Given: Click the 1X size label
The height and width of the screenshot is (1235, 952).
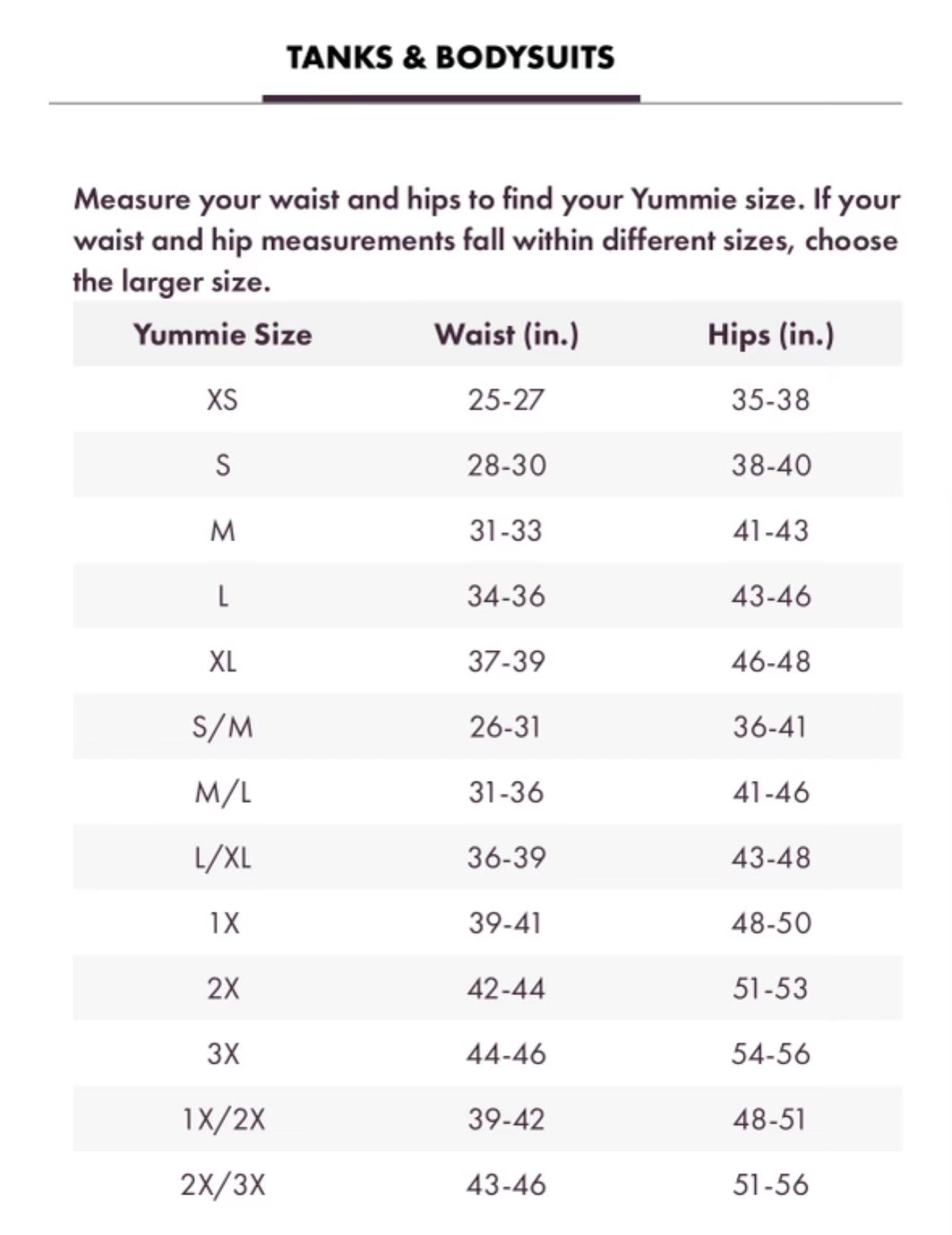Looking at the screenshot, I should pos(223,923).
